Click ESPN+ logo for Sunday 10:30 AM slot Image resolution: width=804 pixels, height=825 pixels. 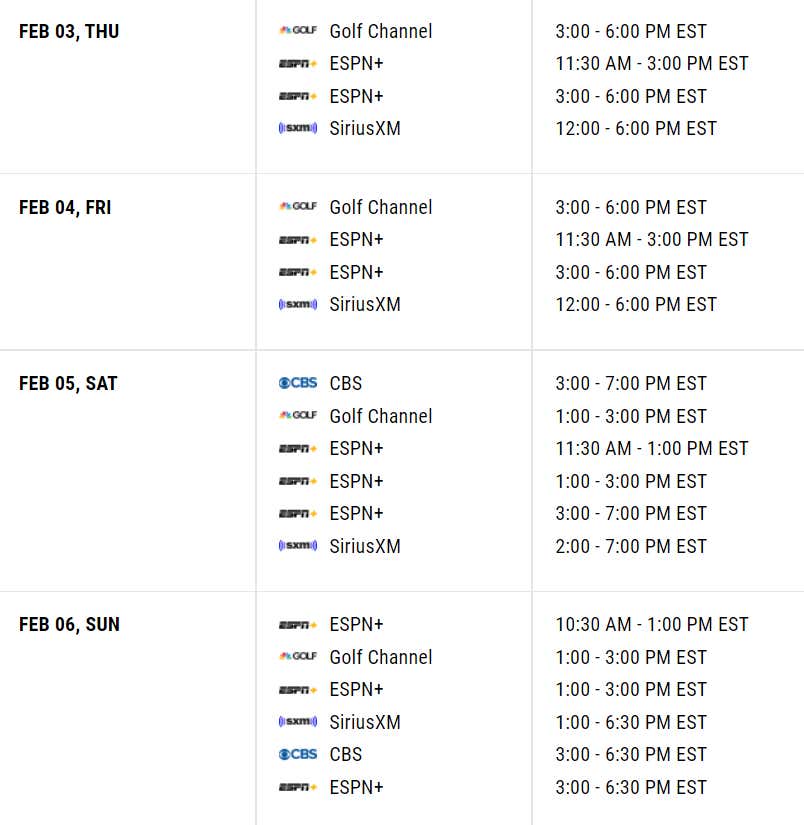click(297, 625)
